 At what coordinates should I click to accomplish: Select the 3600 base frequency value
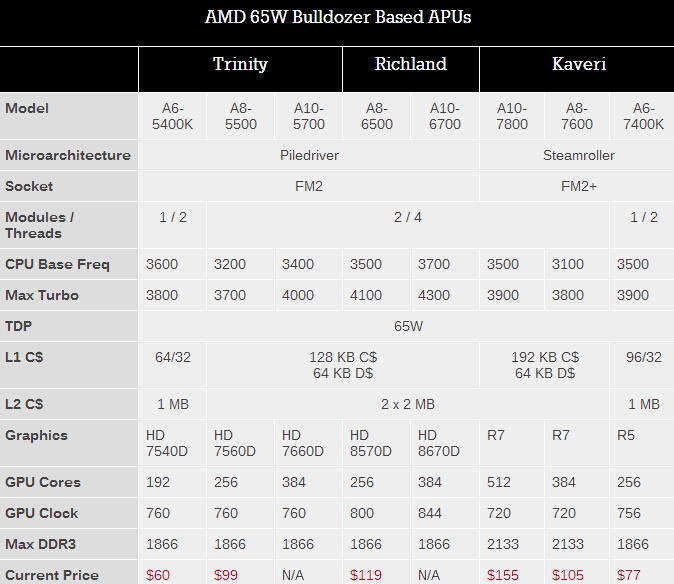[x=162, y=264]
